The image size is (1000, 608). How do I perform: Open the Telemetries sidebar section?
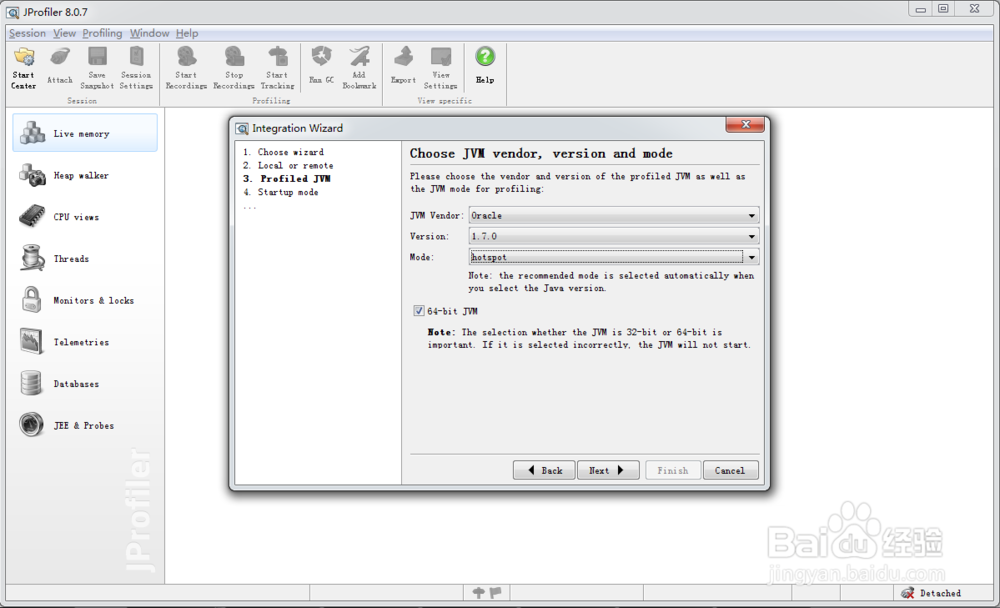click(85, 342)
